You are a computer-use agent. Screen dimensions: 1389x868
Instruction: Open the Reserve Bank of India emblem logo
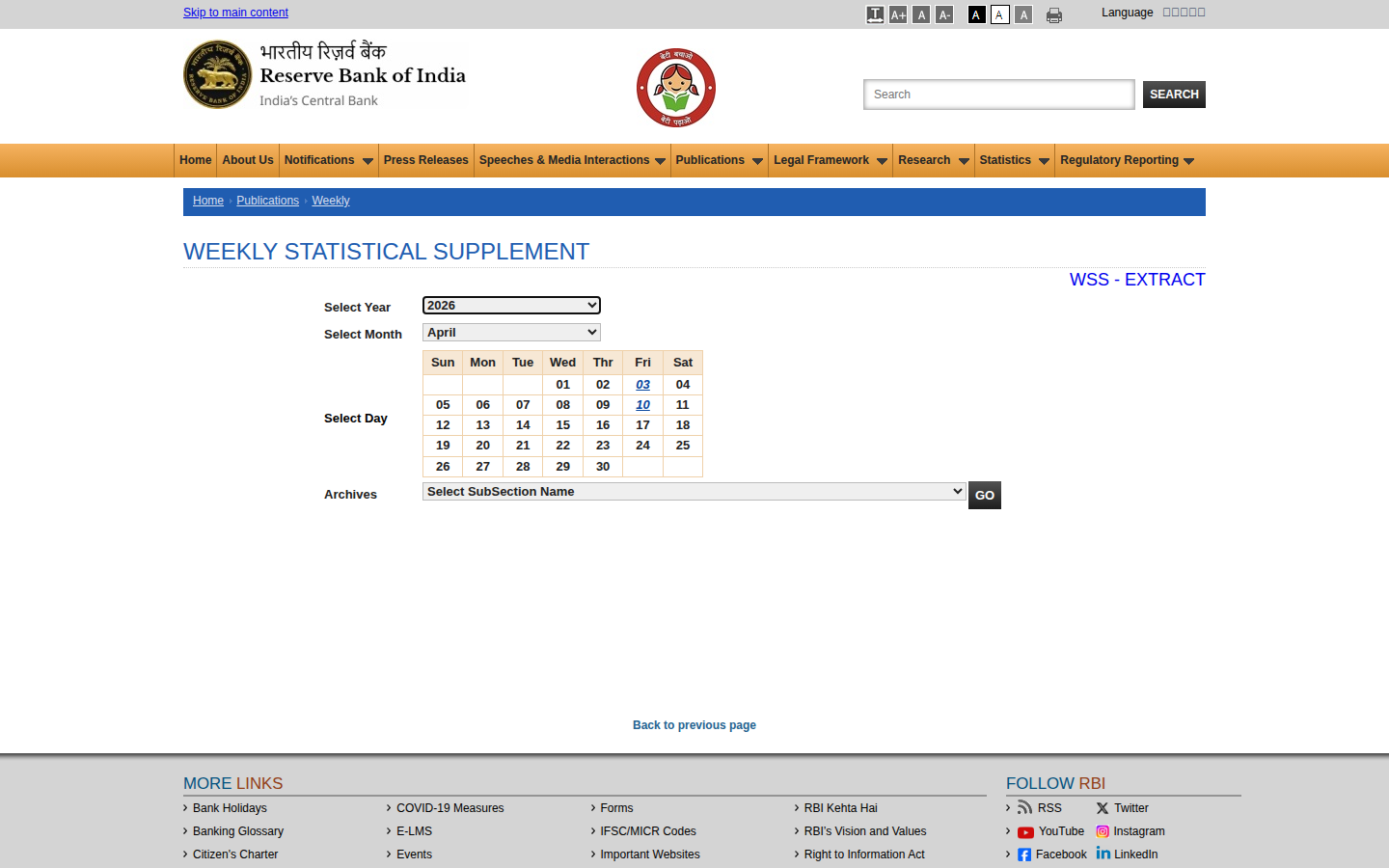218,74
